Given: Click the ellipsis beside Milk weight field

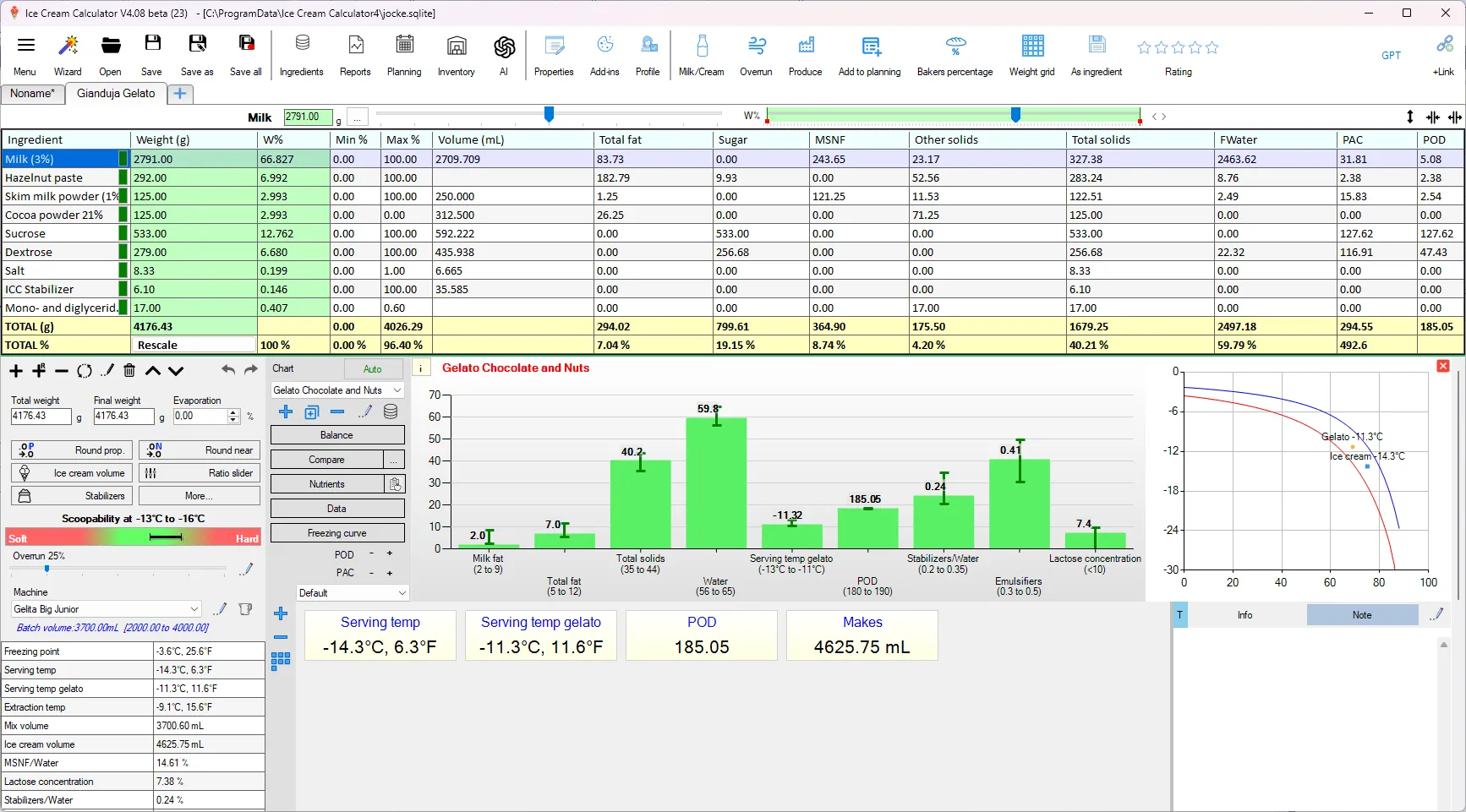Looking at the screenshot, I should pyautogui.click(x=358, y=117).
